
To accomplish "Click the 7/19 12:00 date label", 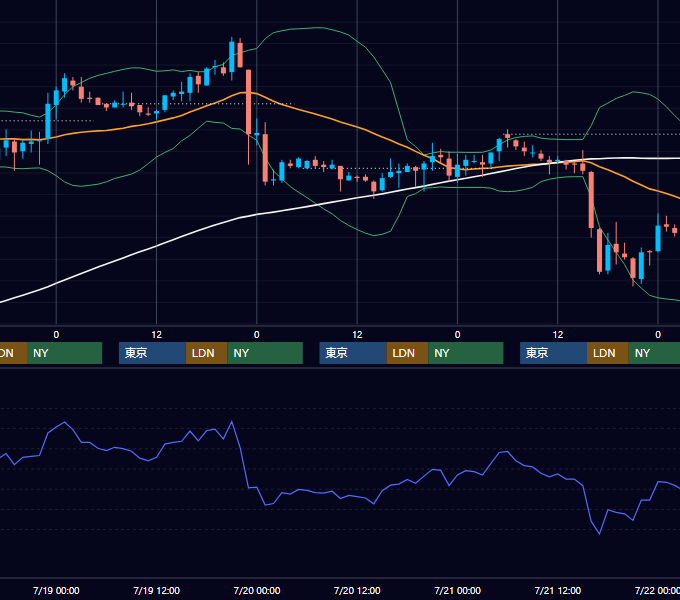I will tap(157, 590).
